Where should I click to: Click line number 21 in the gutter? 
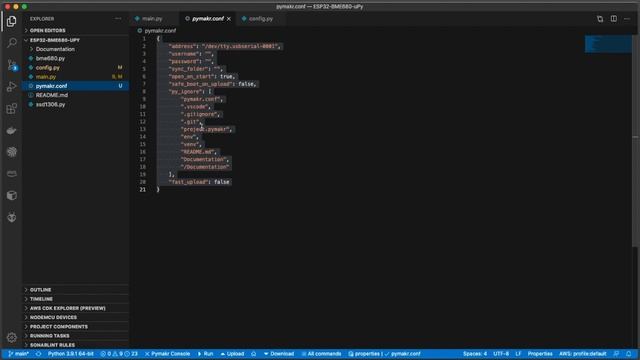[x=142, y=189]
